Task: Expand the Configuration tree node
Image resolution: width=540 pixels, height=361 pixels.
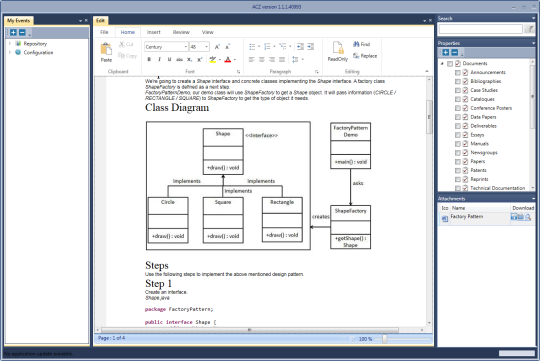Action: click(10, 52)
